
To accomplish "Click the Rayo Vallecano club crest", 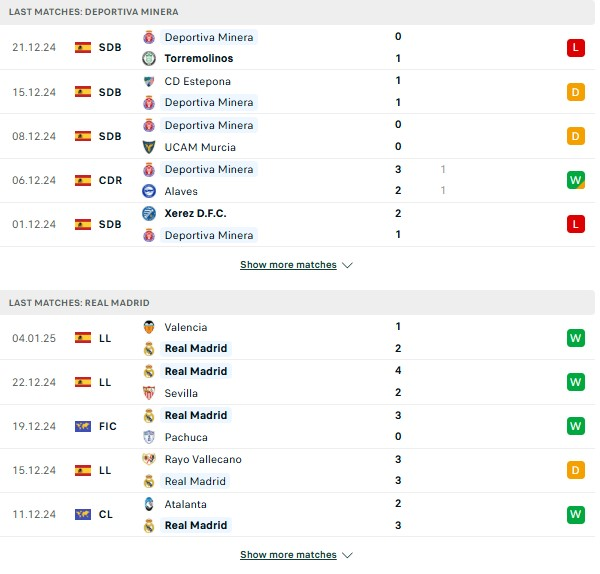I will (149, 459).
